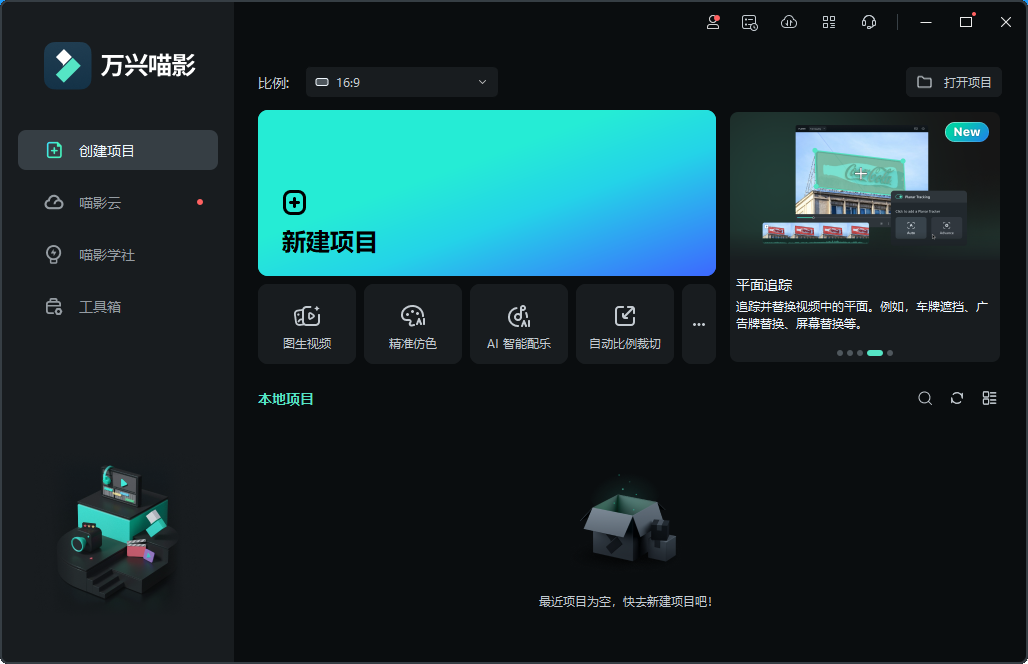
Task: Click the 新建项目 card
Action: point(486,193)
